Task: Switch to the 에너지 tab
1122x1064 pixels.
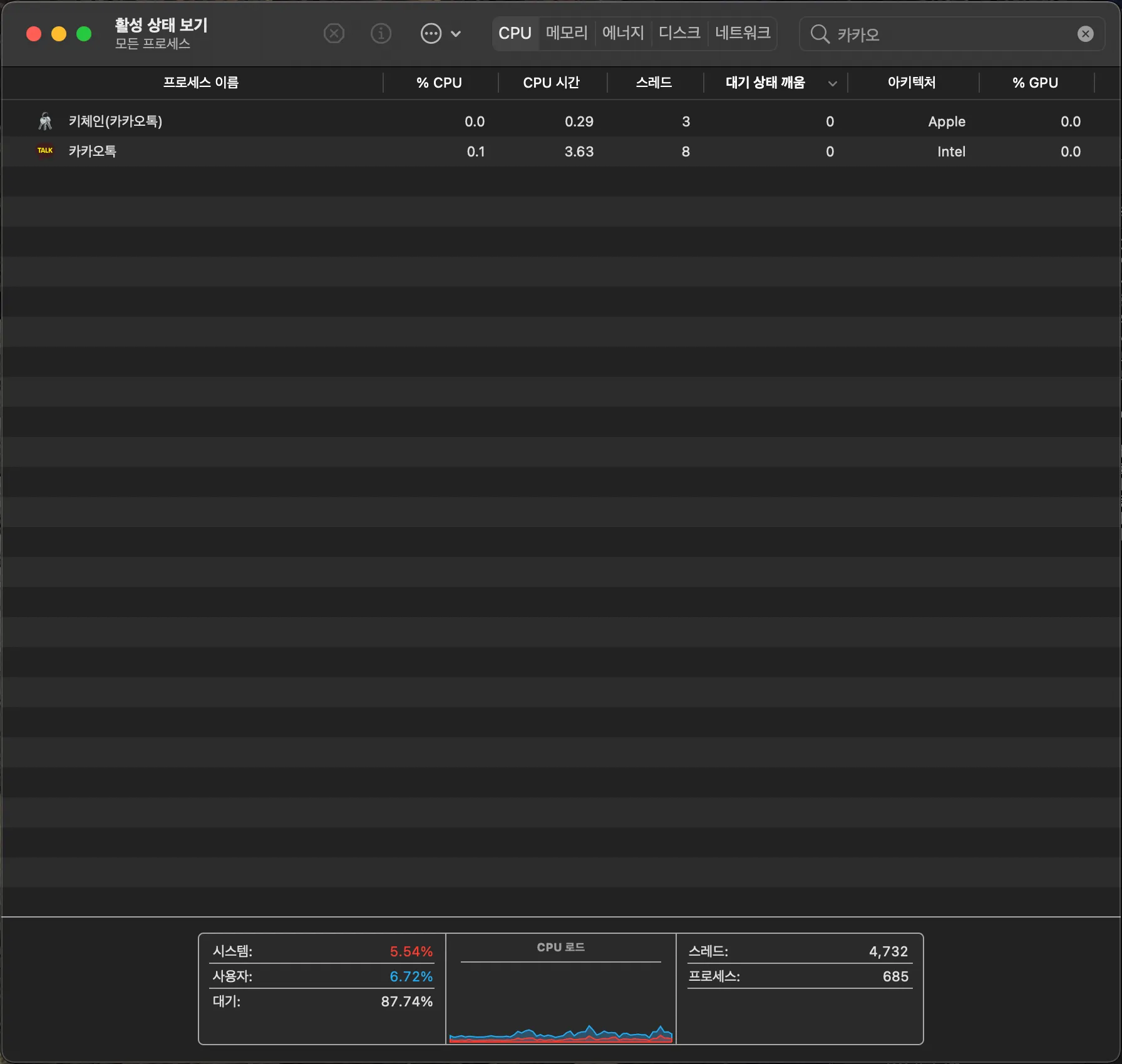Action: (622, 33)
